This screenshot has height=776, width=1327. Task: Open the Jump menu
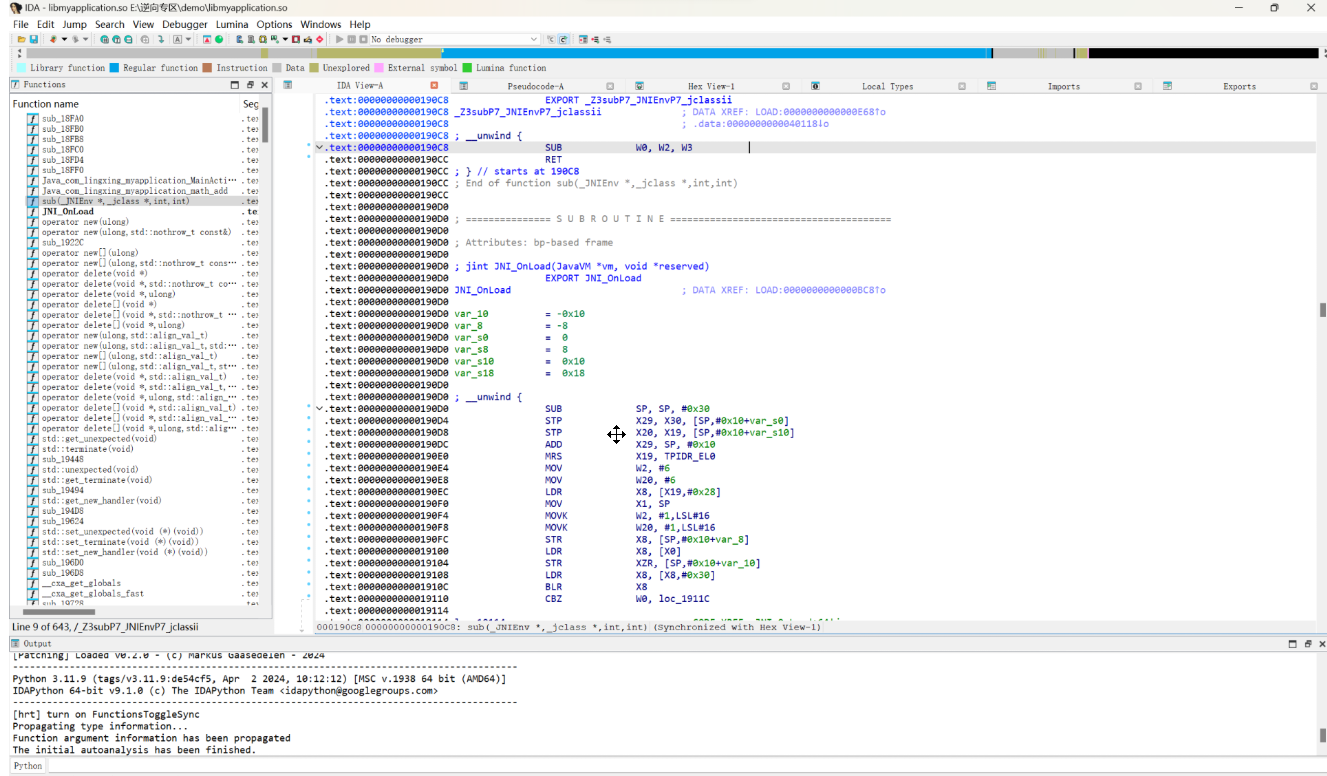point(74,24)
